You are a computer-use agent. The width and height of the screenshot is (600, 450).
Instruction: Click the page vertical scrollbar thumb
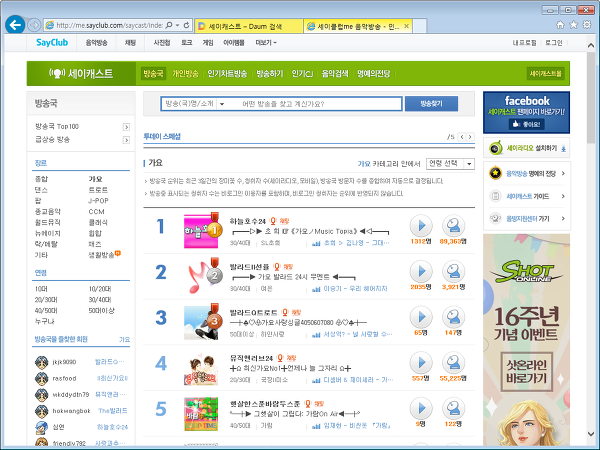(591, 98)
